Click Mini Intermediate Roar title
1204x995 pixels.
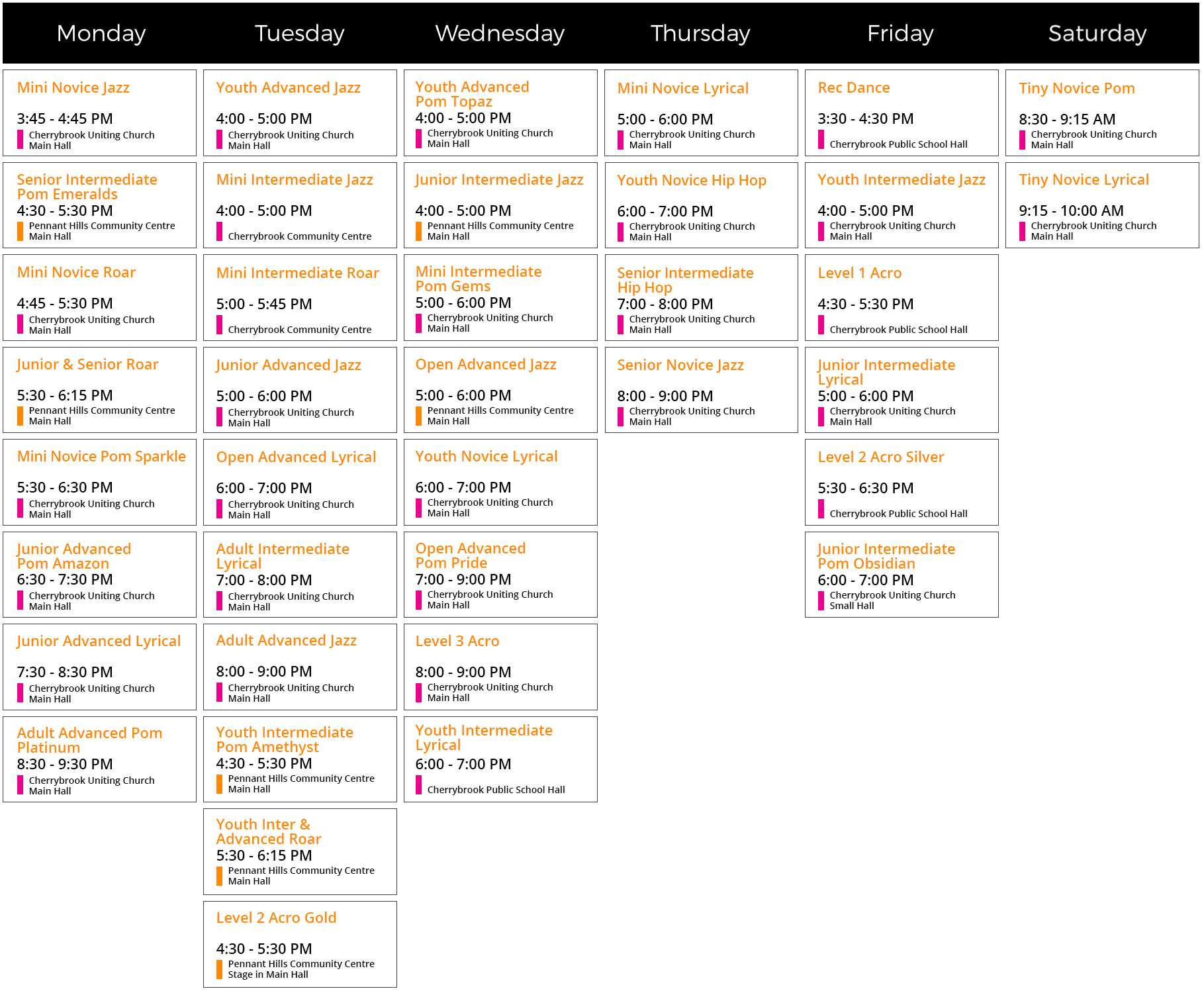pos(297,273)
